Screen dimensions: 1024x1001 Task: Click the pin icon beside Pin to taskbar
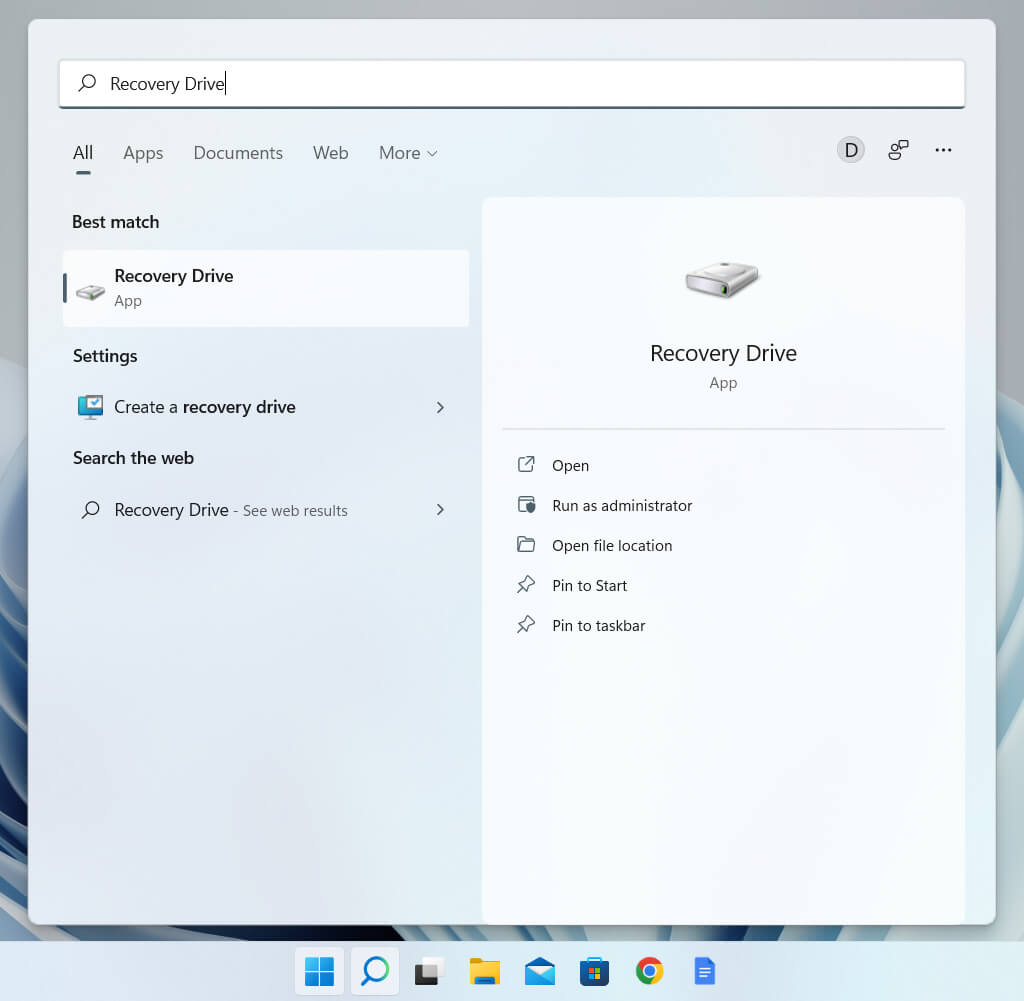pos(526,624)
